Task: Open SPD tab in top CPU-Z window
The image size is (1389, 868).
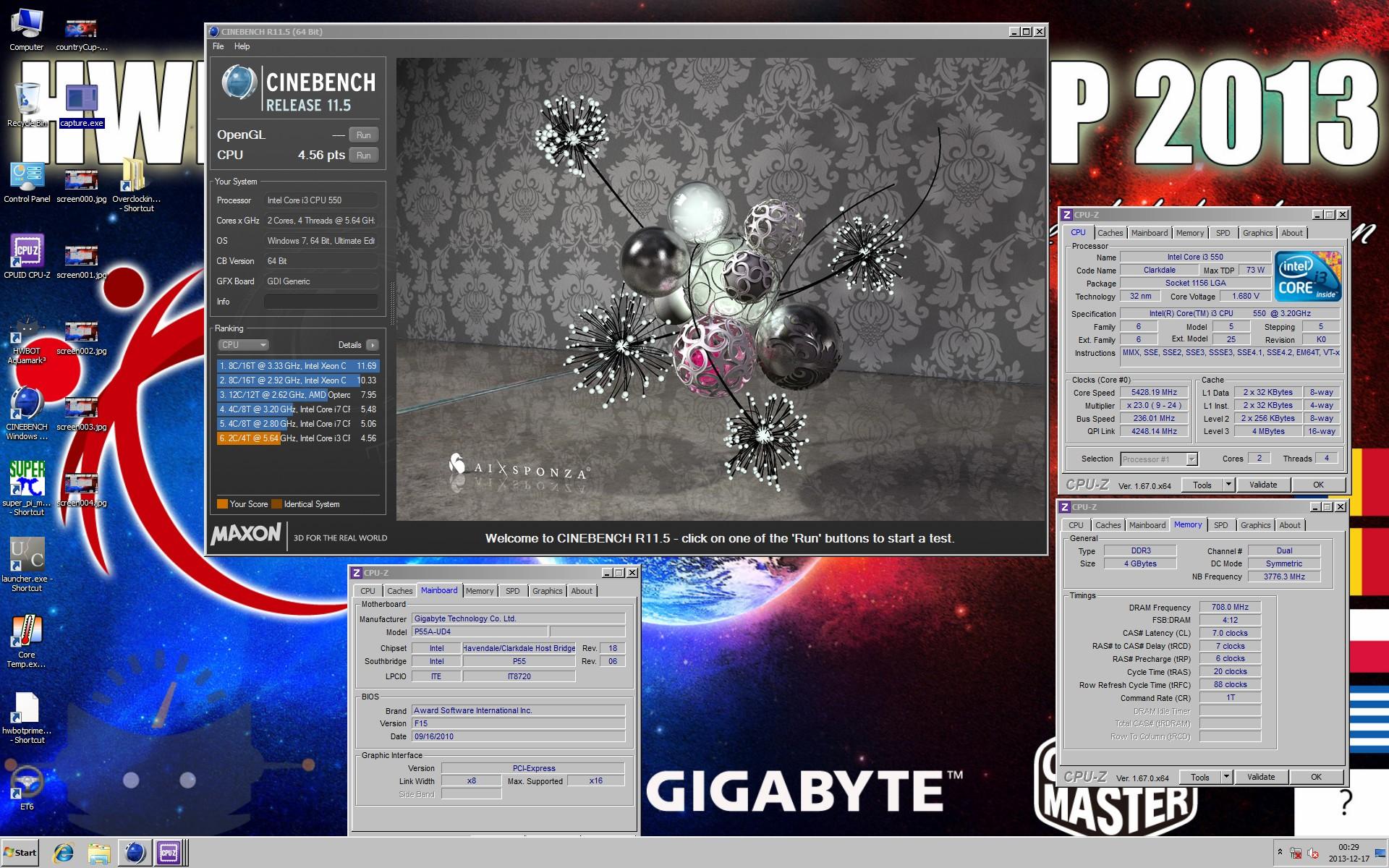Action: (1223, 233)
